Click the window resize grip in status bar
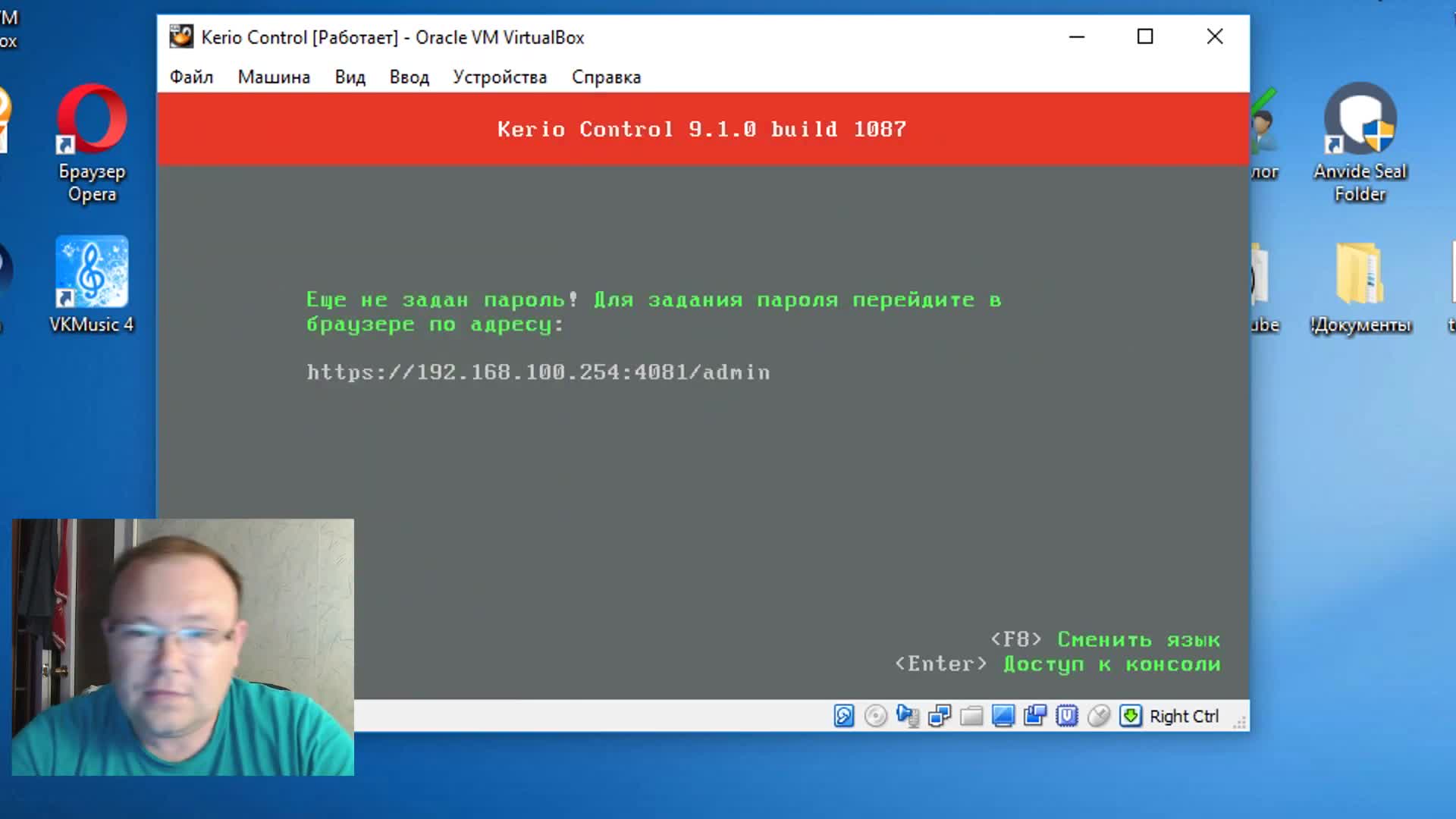The height and width of the screenshot is (819, 1456). point(1239,722)
